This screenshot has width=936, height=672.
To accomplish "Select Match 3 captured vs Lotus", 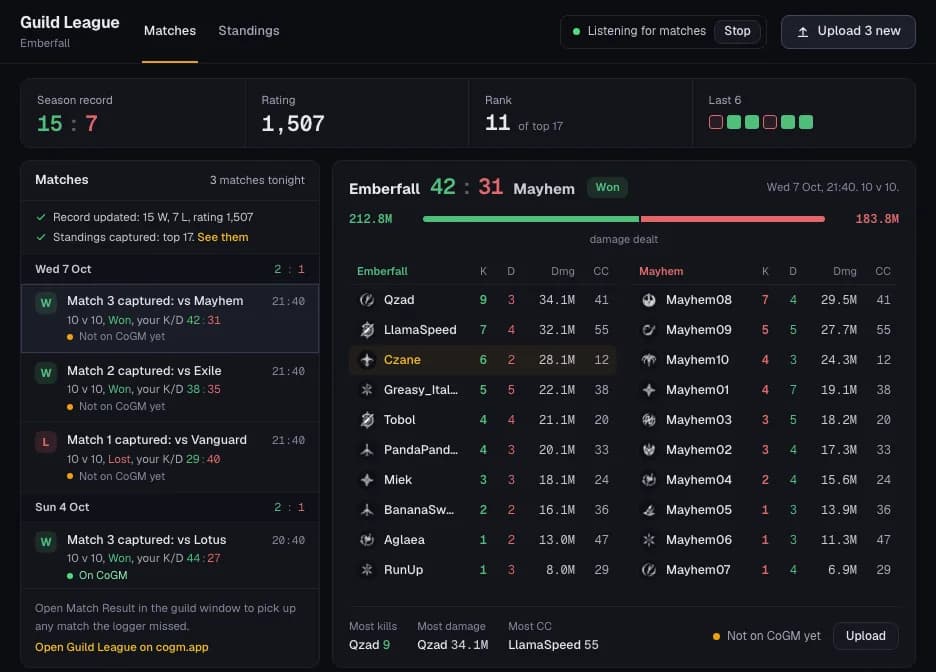I will 170,556.
